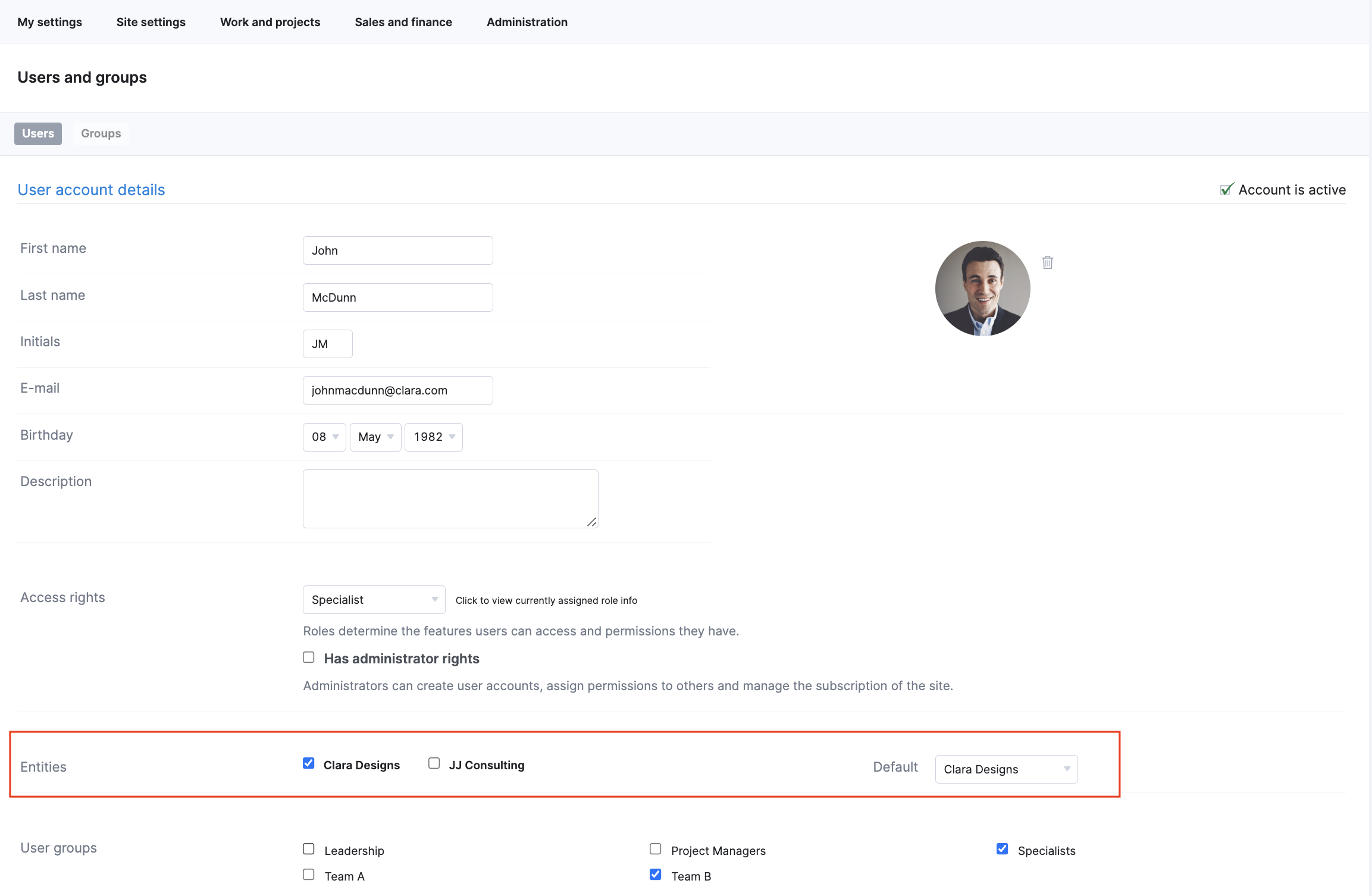This screenshot has height=896, width=1372.
Task: Check the JJ Consulting entity checkbox
Action: (434, 763)
